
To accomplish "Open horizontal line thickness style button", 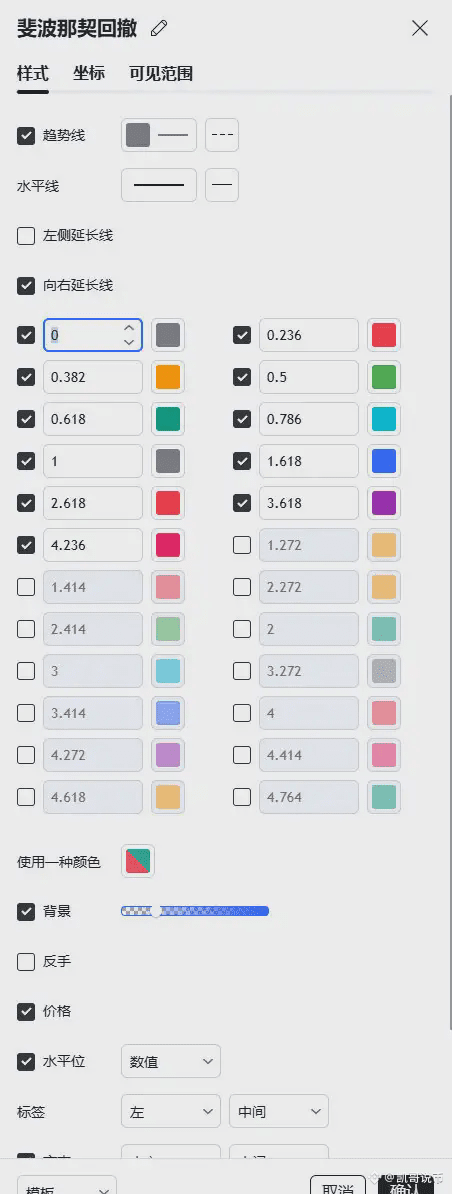I will (222, 185).
